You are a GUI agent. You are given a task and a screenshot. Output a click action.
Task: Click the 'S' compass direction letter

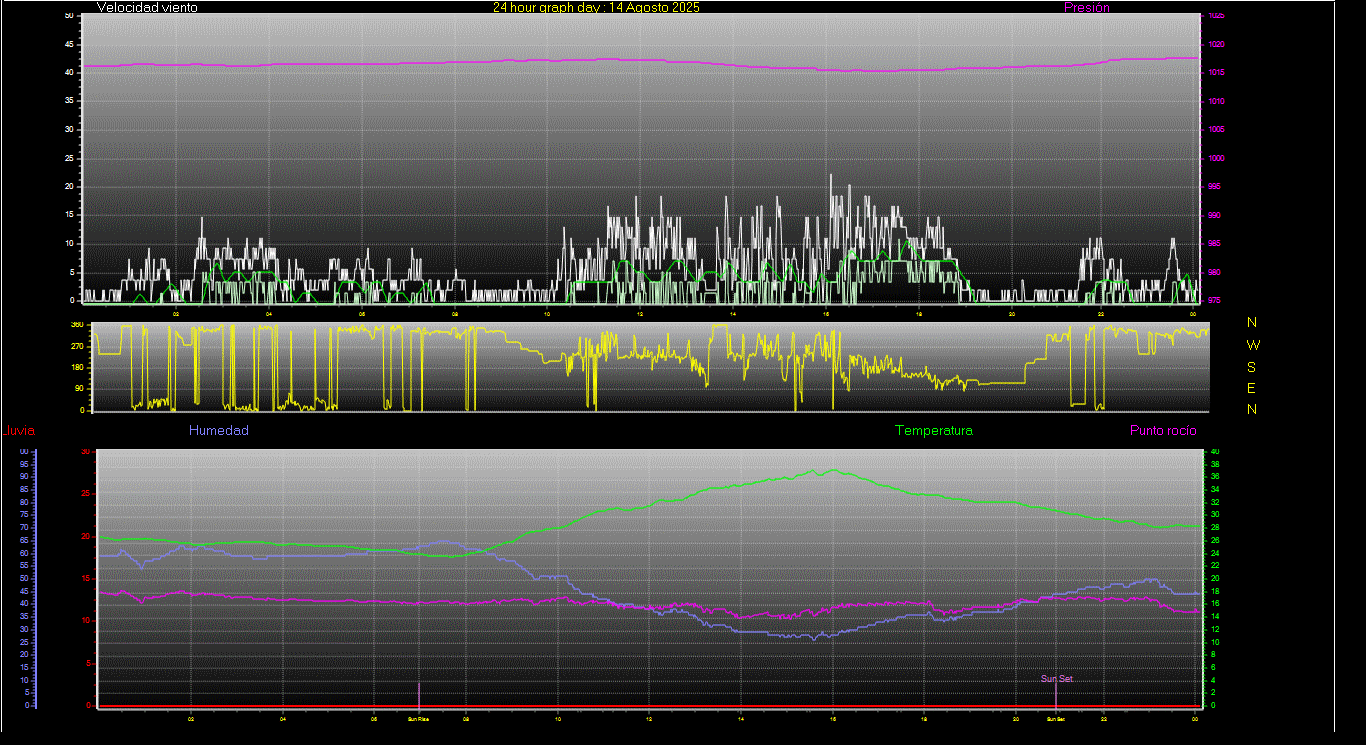click(x=1252, y=366)
